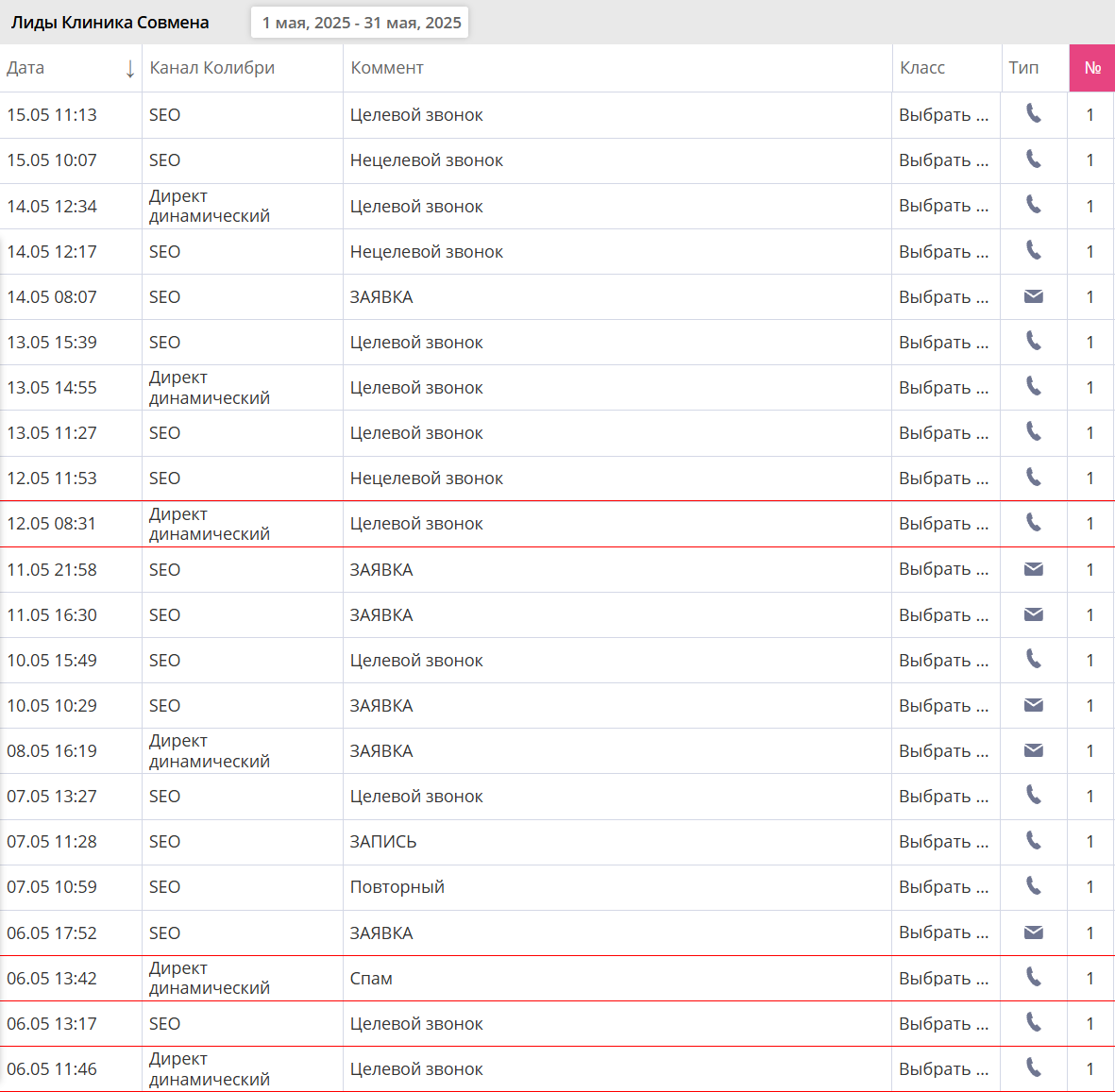1115x1092 pixels.
Task: Sort by Коммент column header
Action: tap(387, 68)
